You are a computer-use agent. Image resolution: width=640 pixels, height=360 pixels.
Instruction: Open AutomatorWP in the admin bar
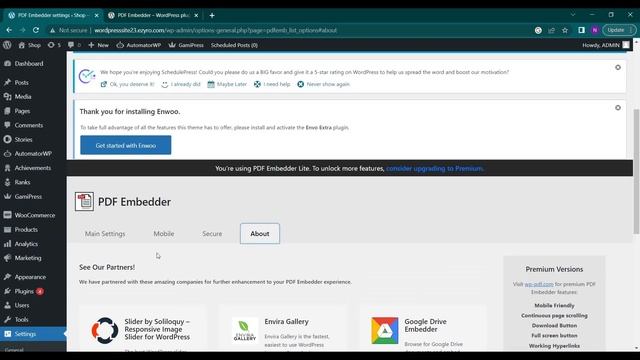click(x=139, y=45)
